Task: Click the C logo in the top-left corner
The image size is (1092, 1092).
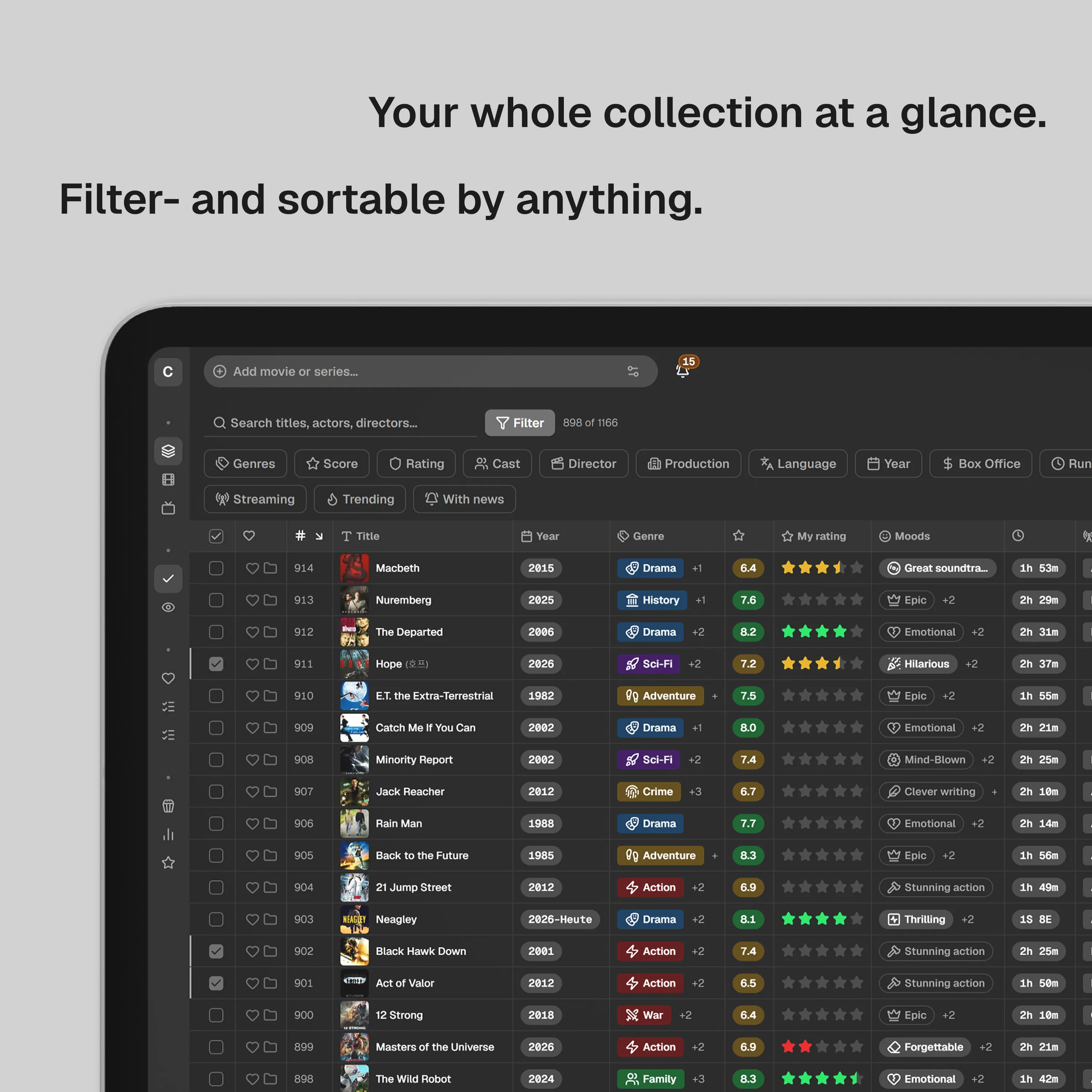Action: point(168,372)
